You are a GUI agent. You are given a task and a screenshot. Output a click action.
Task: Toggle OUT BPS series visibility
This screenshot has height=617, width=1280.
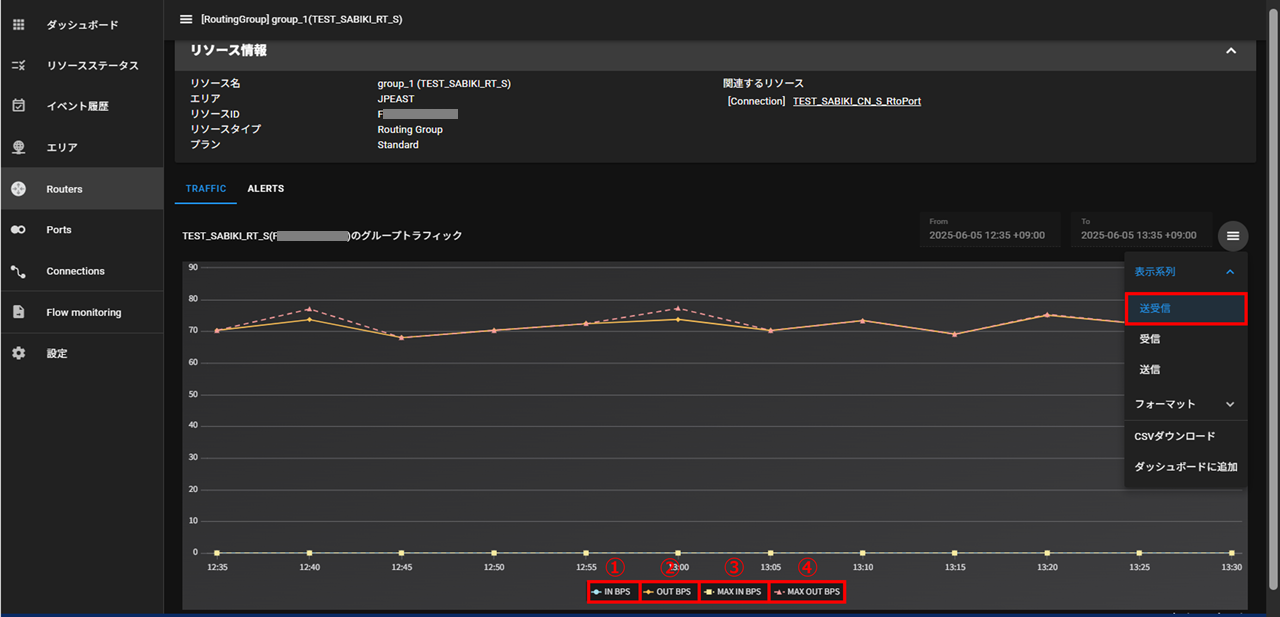pos(668,592)
